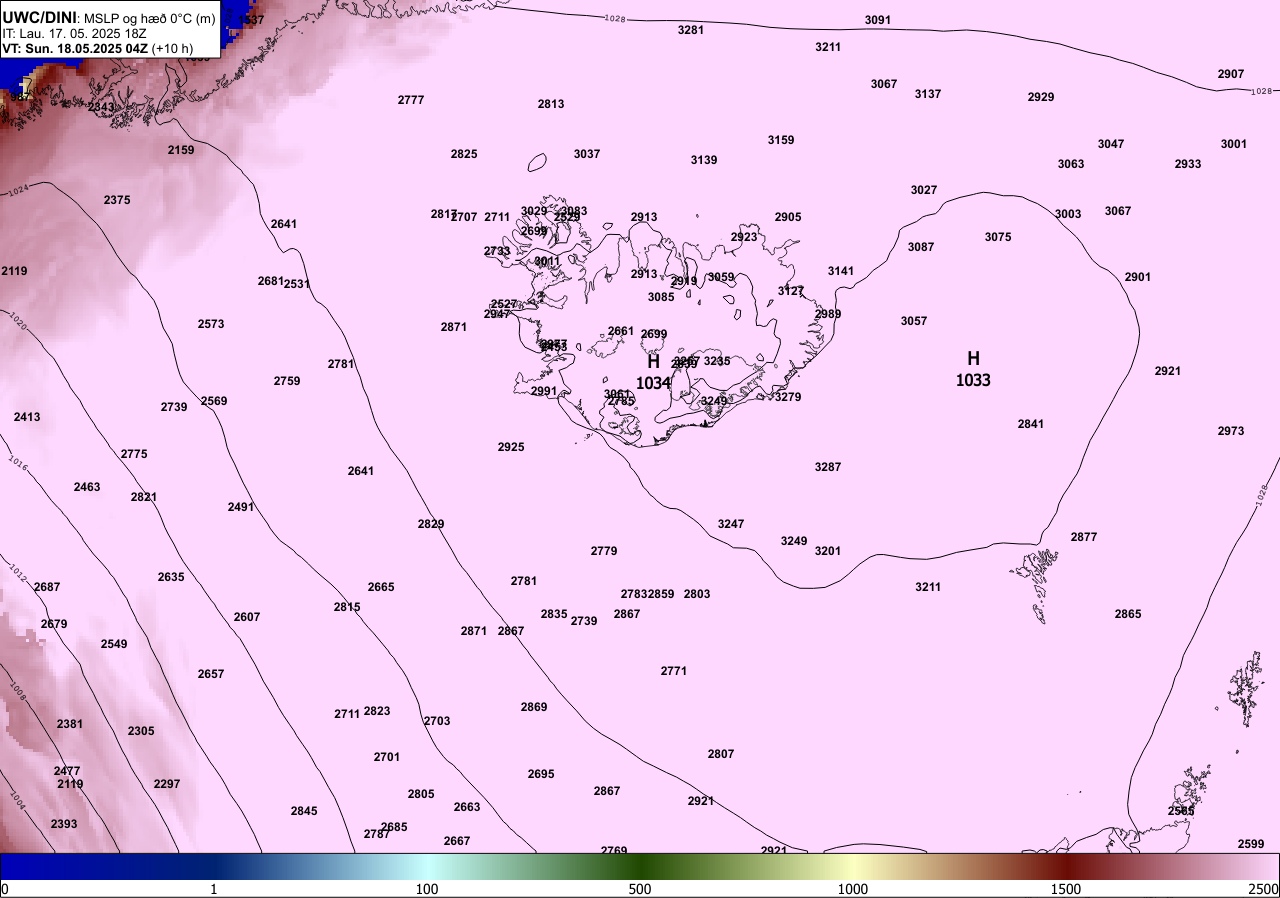Click the height value 3037
1280x898 pixels.
click(x=587, y=154)
